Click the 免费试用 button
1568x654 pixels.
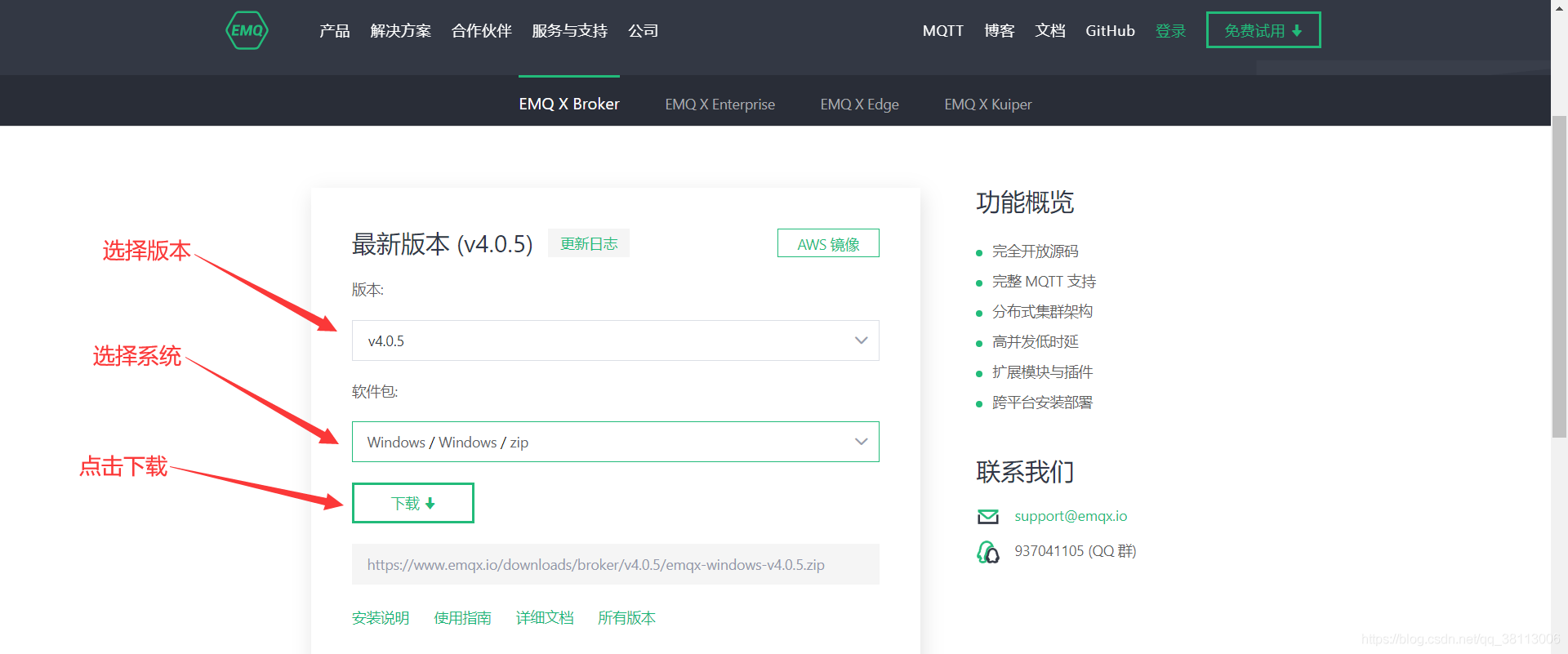(1263, 30)
